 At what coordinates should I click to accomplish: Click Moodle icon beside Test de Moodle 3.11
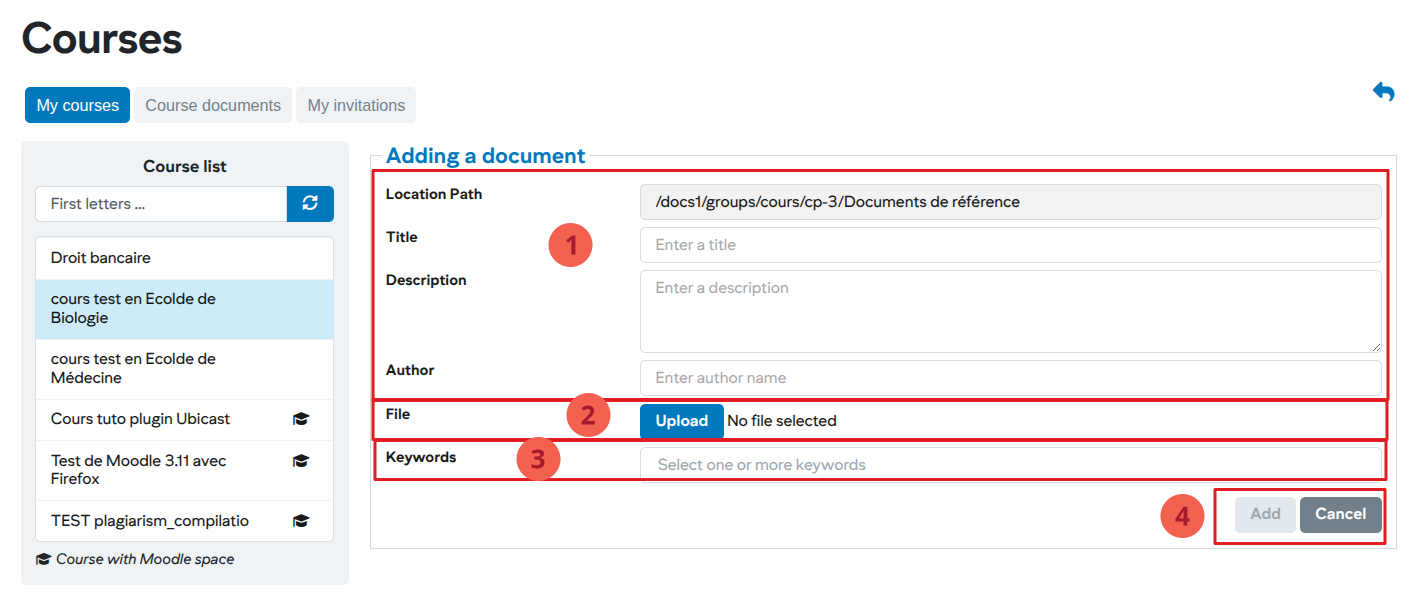tap(301, 461)
